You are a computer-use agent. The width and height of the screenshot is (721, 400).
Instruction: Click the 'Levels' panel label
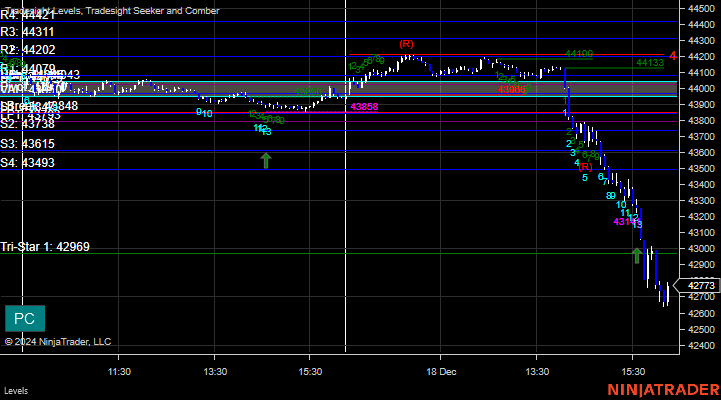[x=16, y=391]
